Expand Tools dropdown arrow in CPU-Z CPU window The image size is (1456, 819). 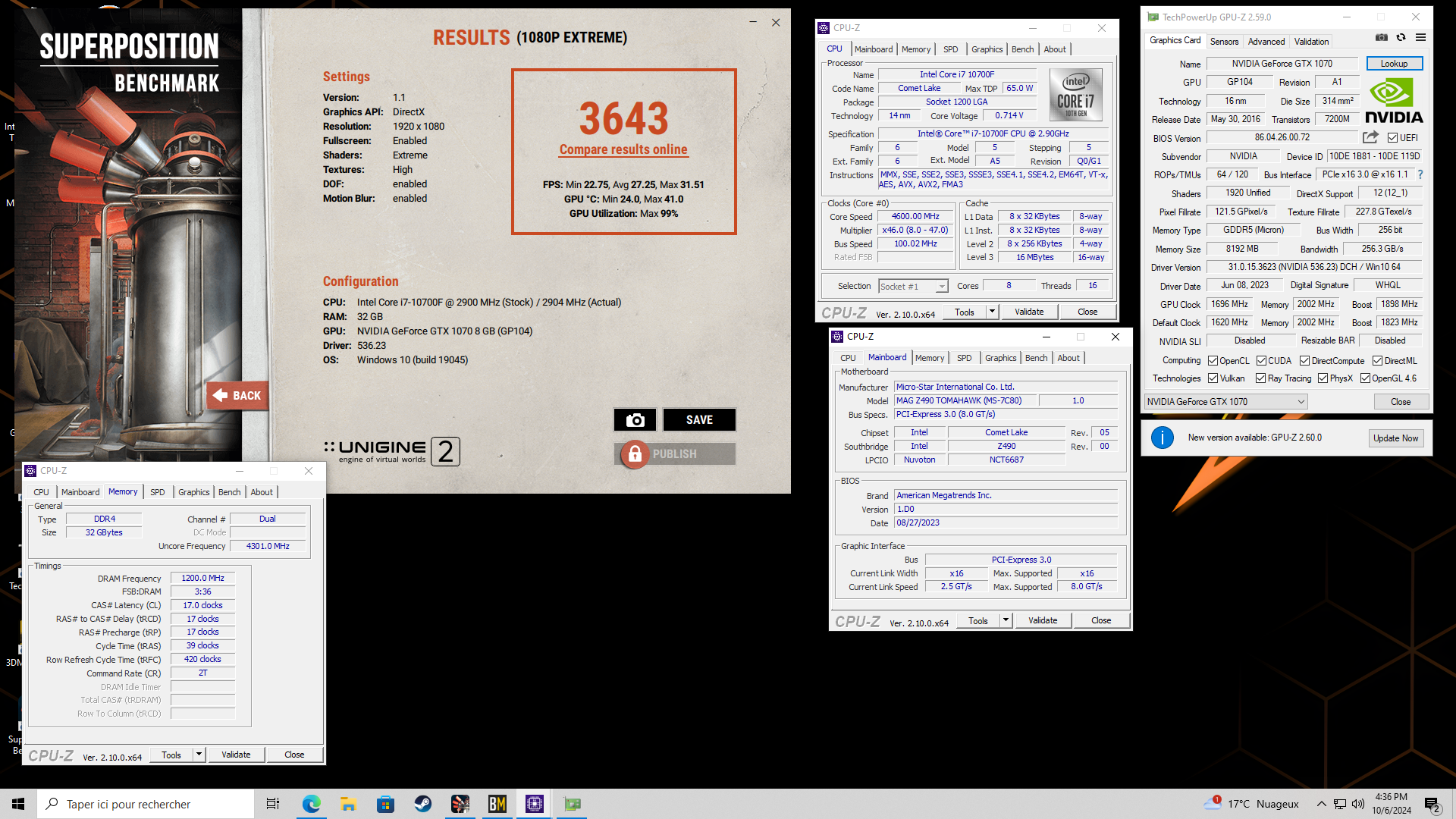(992, 312)
